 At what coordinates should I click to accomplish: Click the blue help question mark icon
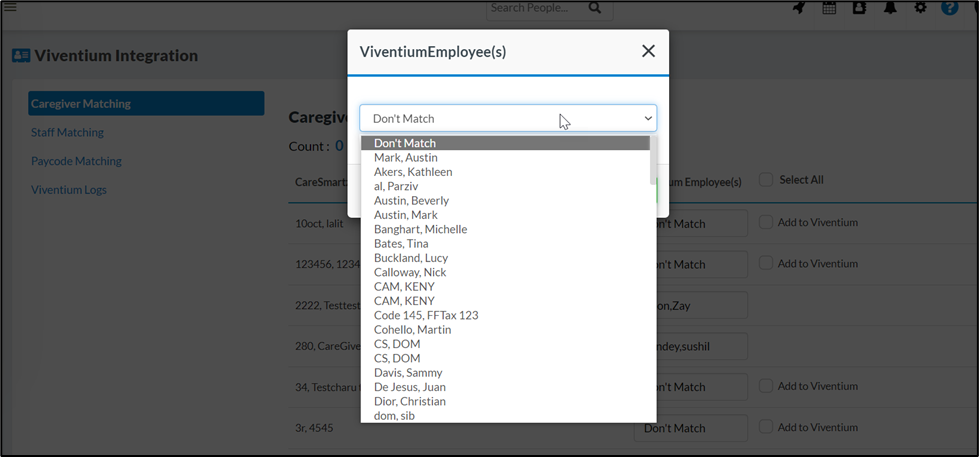pos(950,8)
